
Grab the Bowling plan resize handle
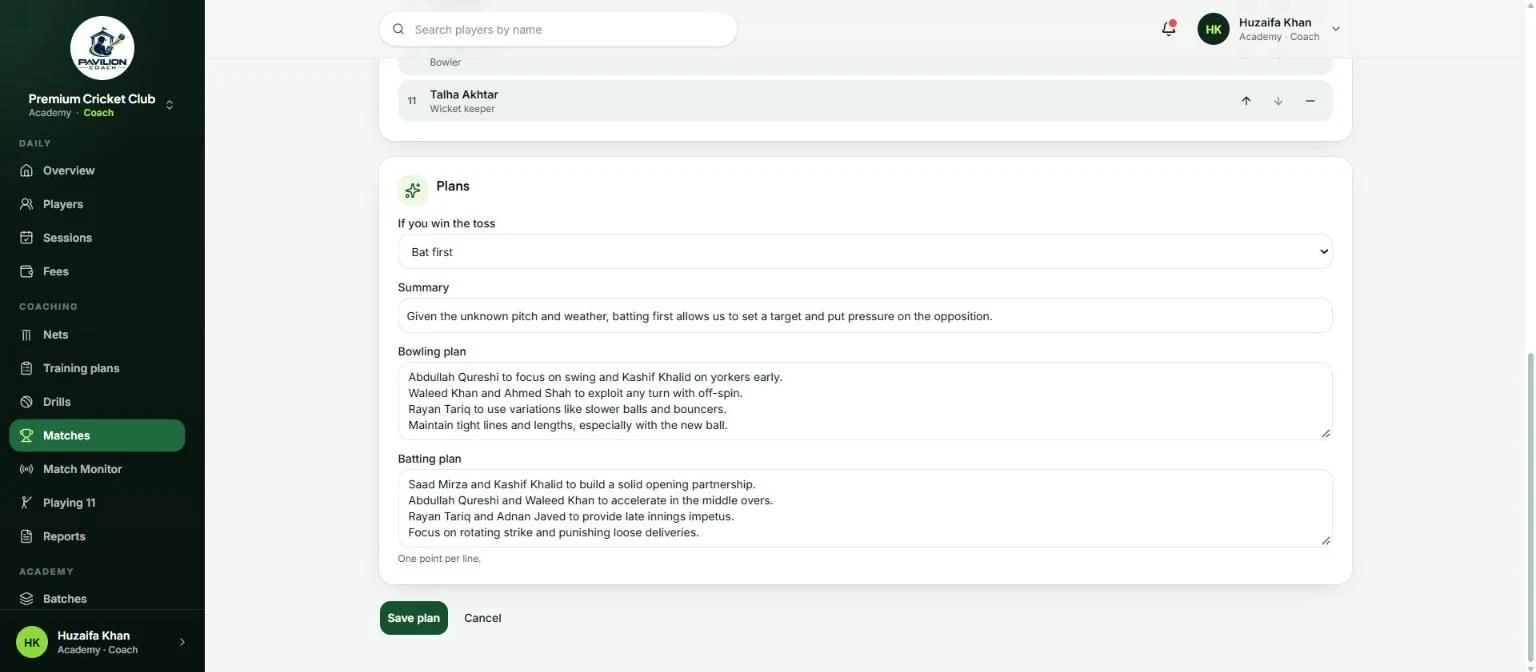1326,433
